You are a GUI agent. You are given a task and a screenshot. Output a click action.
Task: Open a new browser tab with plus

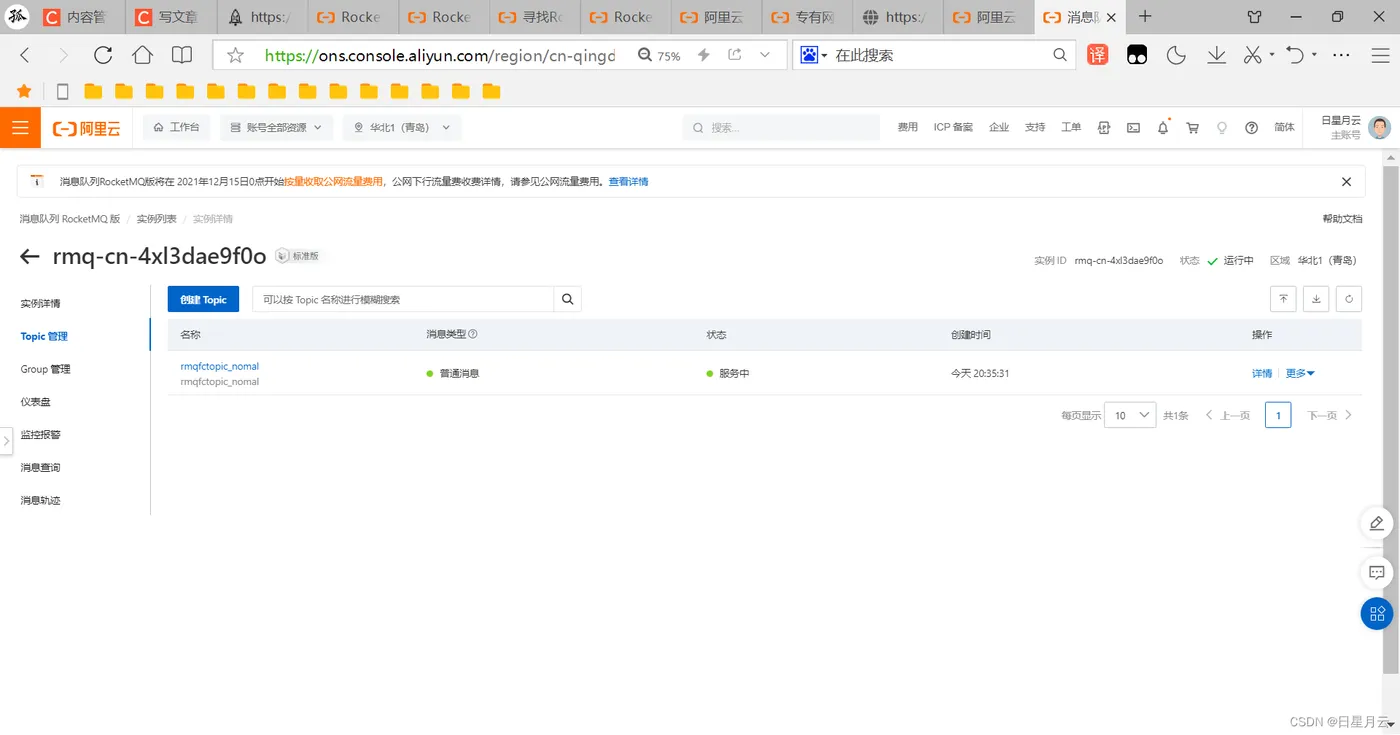coord(1146,16)
